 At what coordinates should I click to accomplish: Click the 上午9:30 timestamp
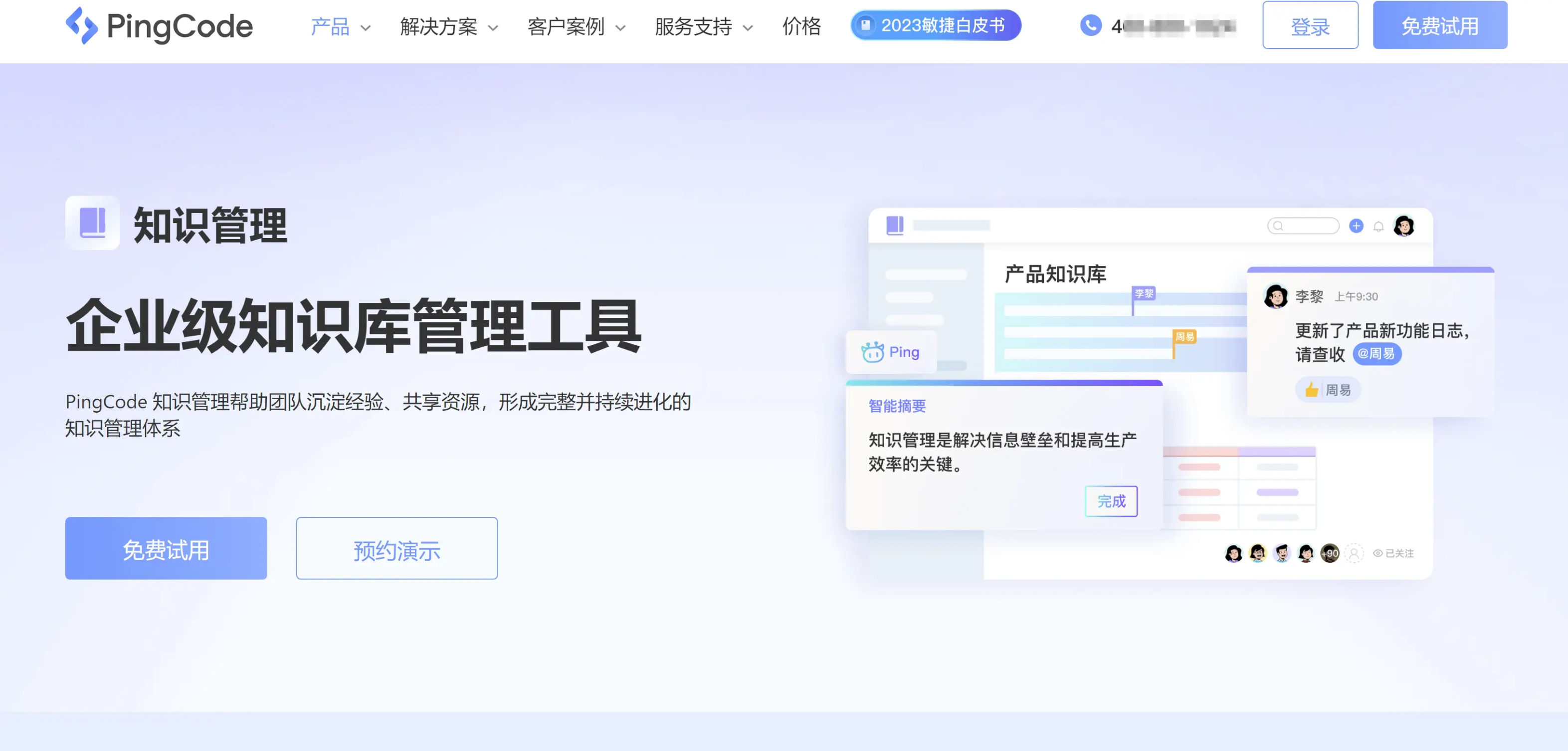click(x=1356, y=296)
